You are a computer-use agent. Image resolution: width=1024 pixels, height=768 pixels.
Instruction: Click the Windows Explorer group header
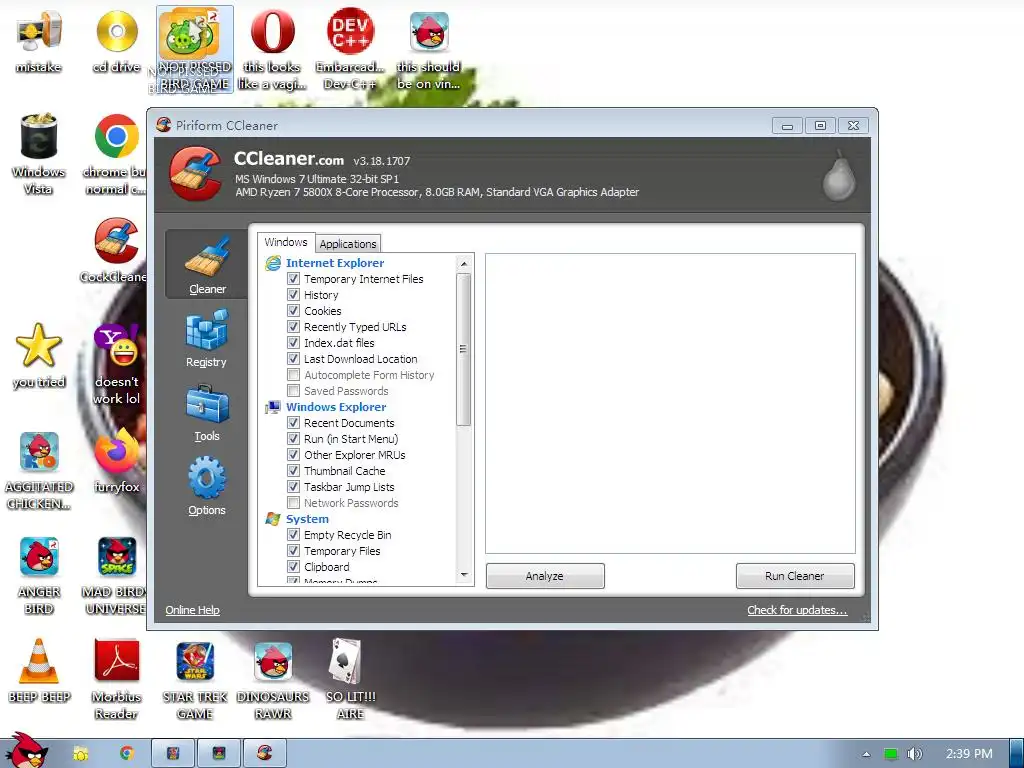[x=336, y=407]
